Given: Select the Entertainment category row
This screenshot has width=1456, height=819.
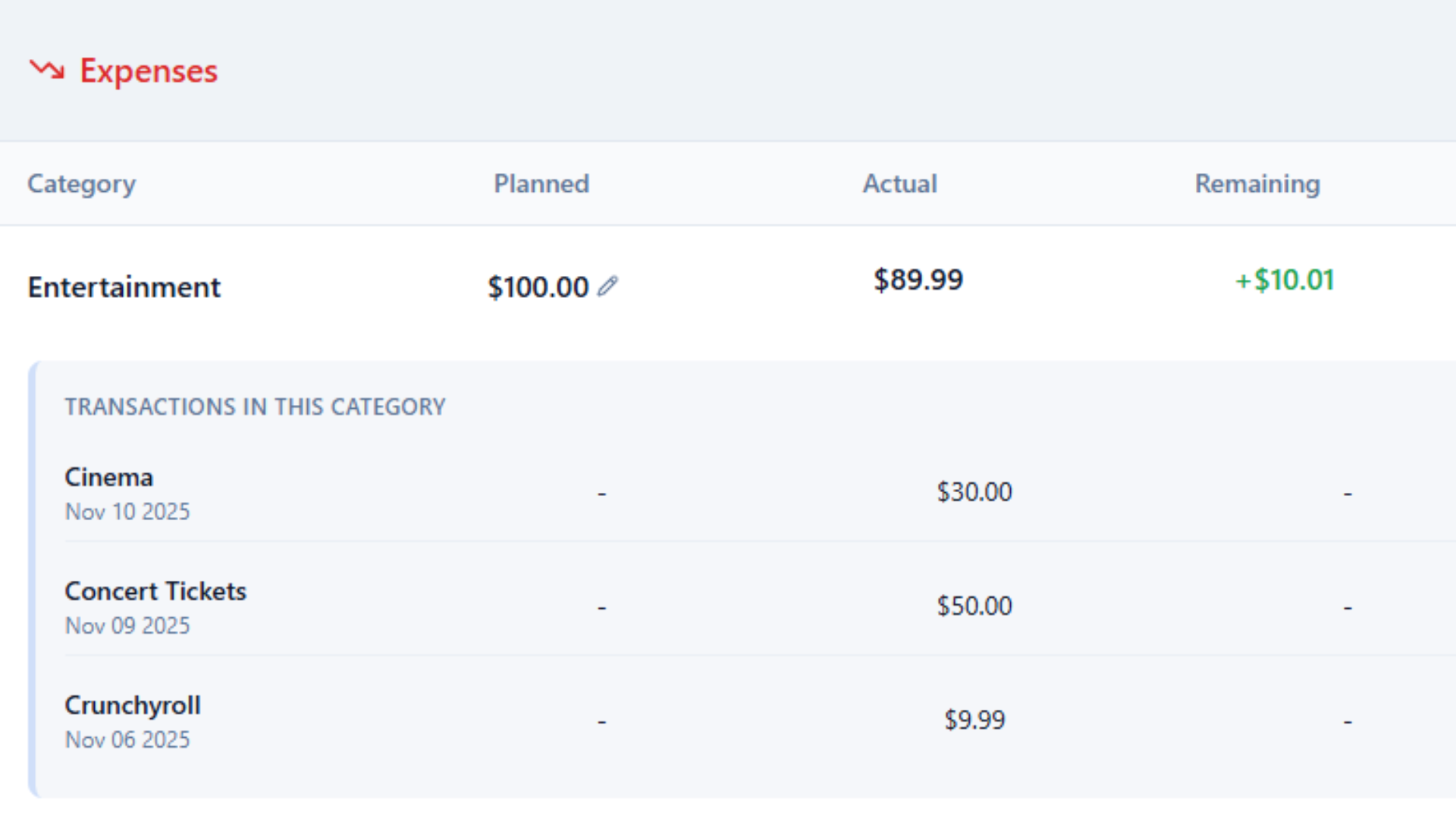Looking at the screenshot, I should click(x=124, y=287).
